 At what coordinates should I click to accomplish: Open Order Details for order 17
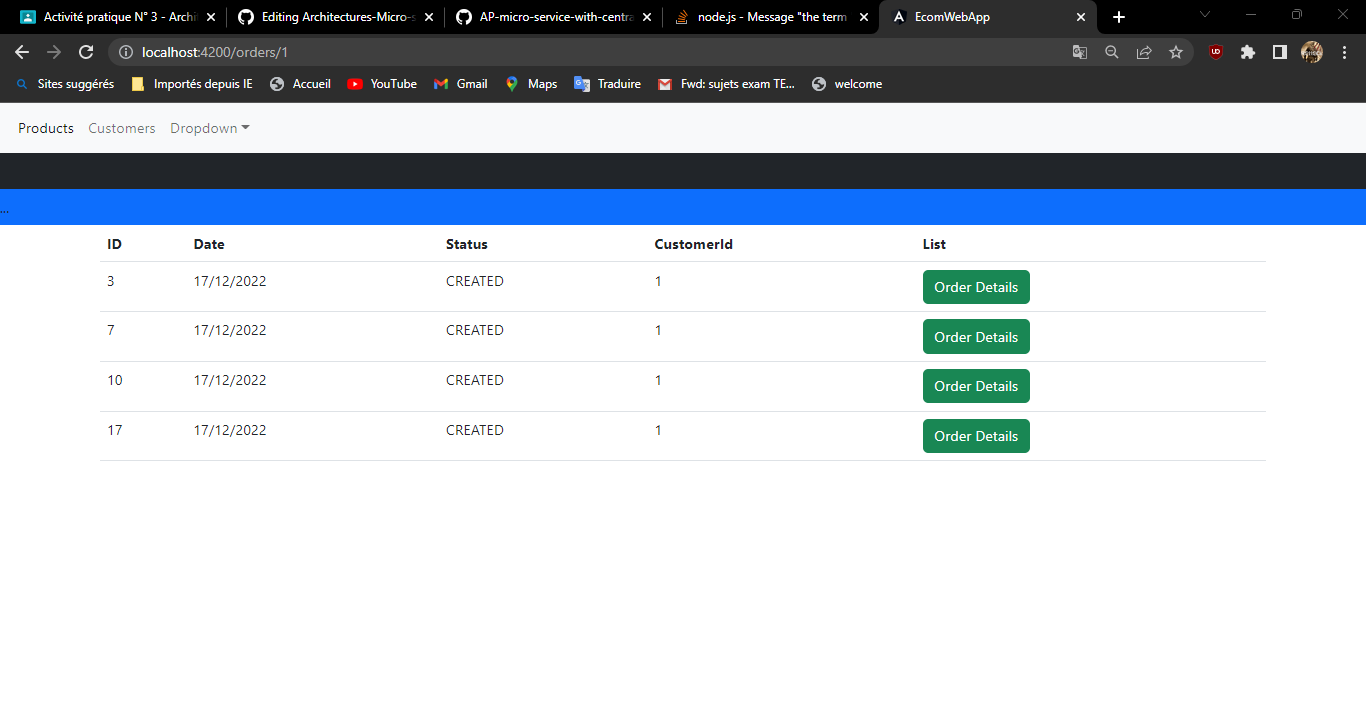point(975,436)
